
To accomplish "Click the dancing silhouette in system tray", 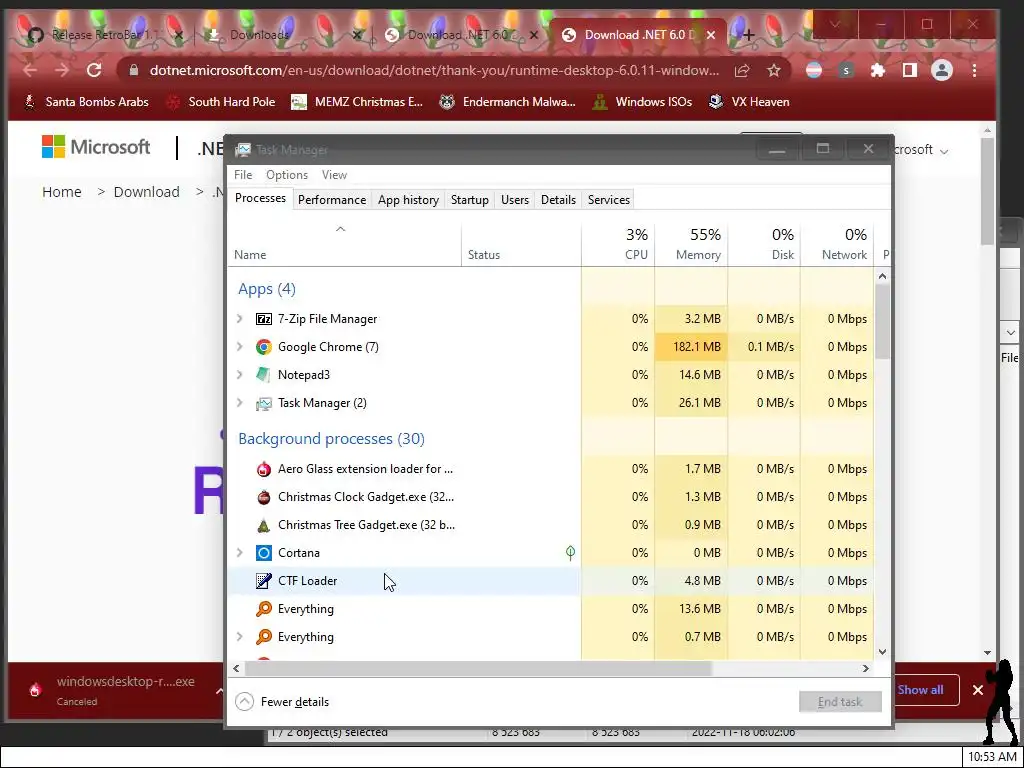I will click(x=1000, y=702).
